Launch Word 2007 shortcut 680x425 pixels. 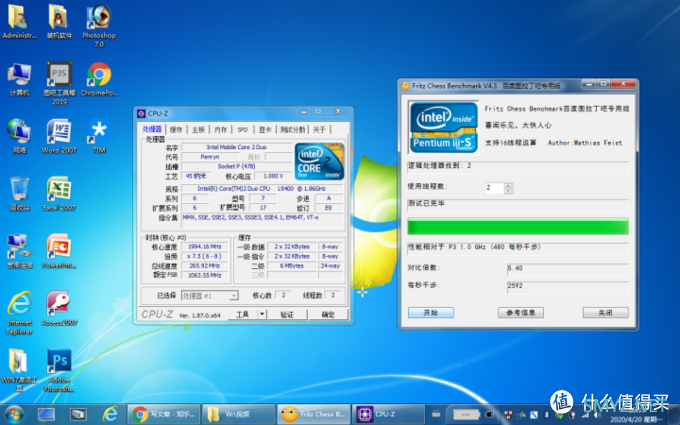[x=59, y=136]
